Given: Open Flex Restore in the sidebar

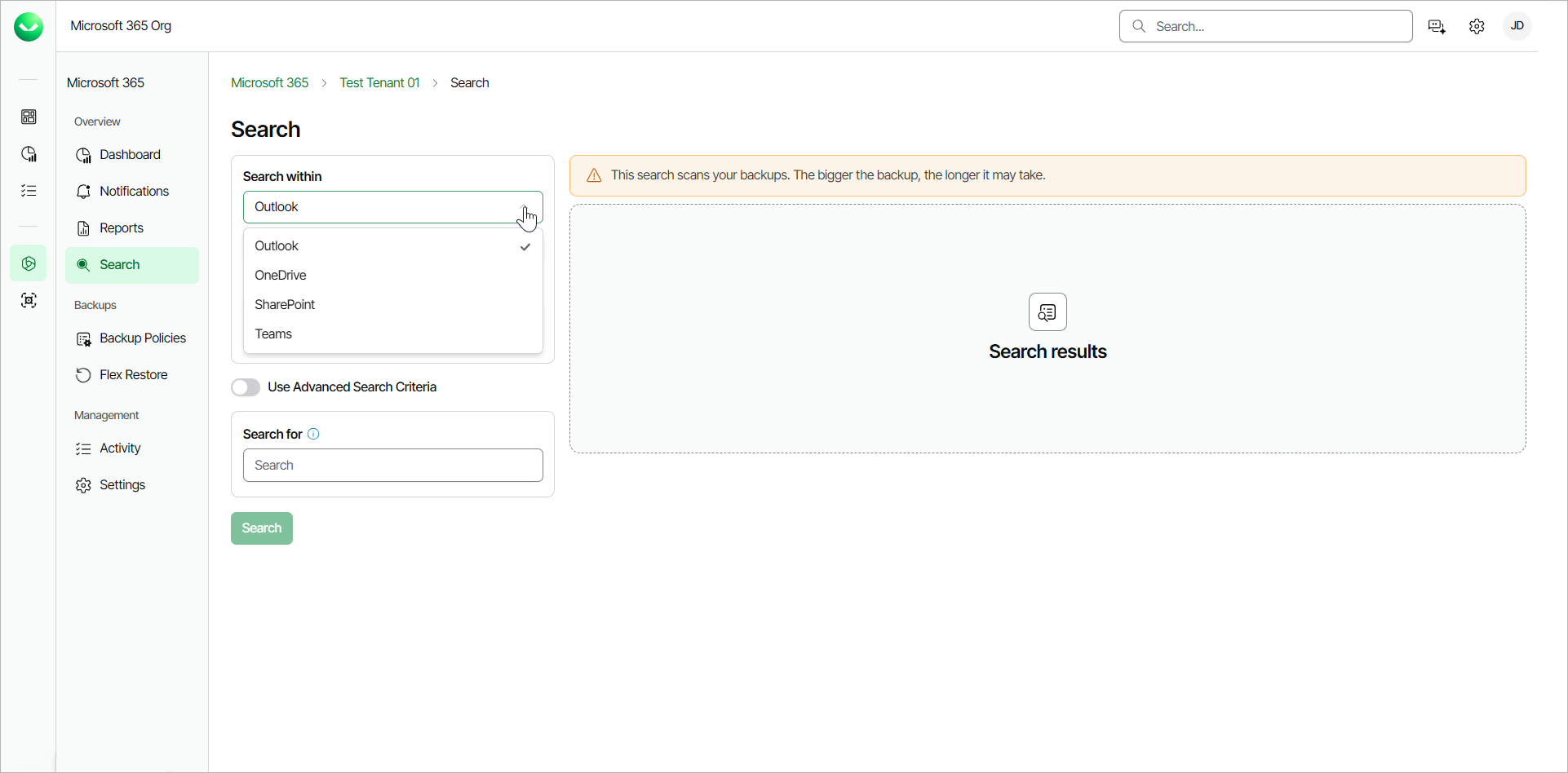Looking at the screenshot, I should click(132, 375).
